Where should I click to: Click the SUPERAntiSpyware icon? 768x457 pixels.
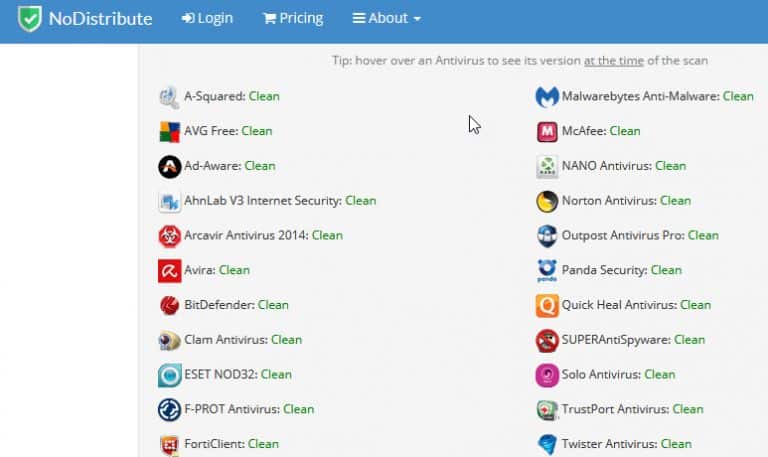coord(547,340)
